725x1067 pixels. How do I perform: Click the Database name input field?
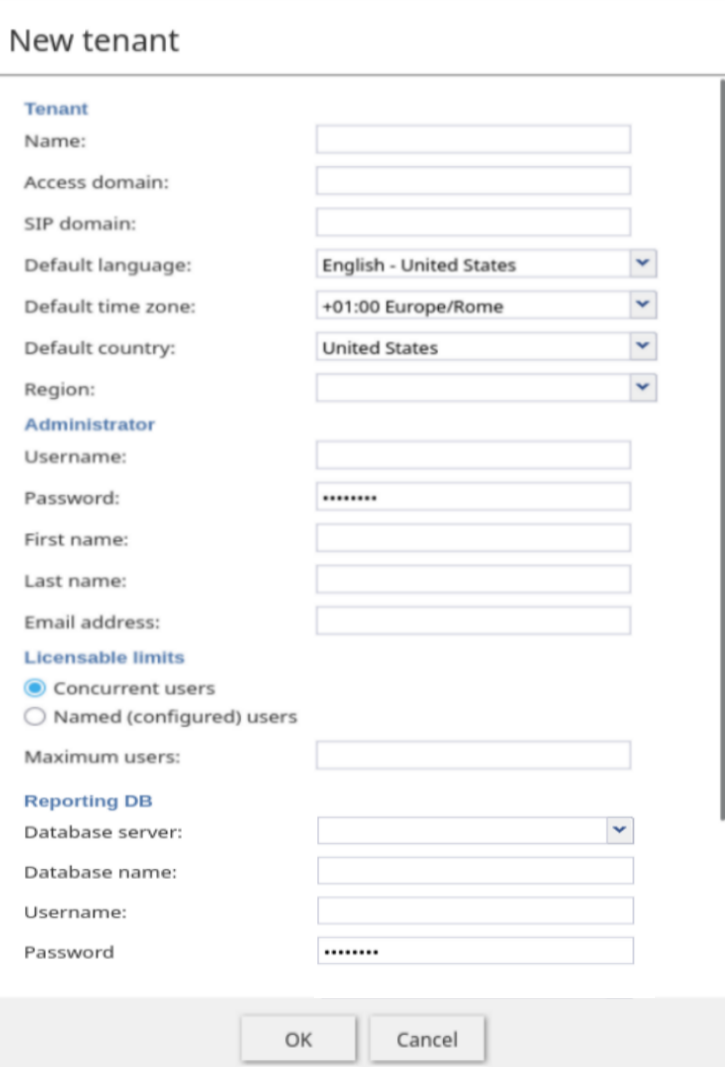pyautogui.click(x=475, y=871)
